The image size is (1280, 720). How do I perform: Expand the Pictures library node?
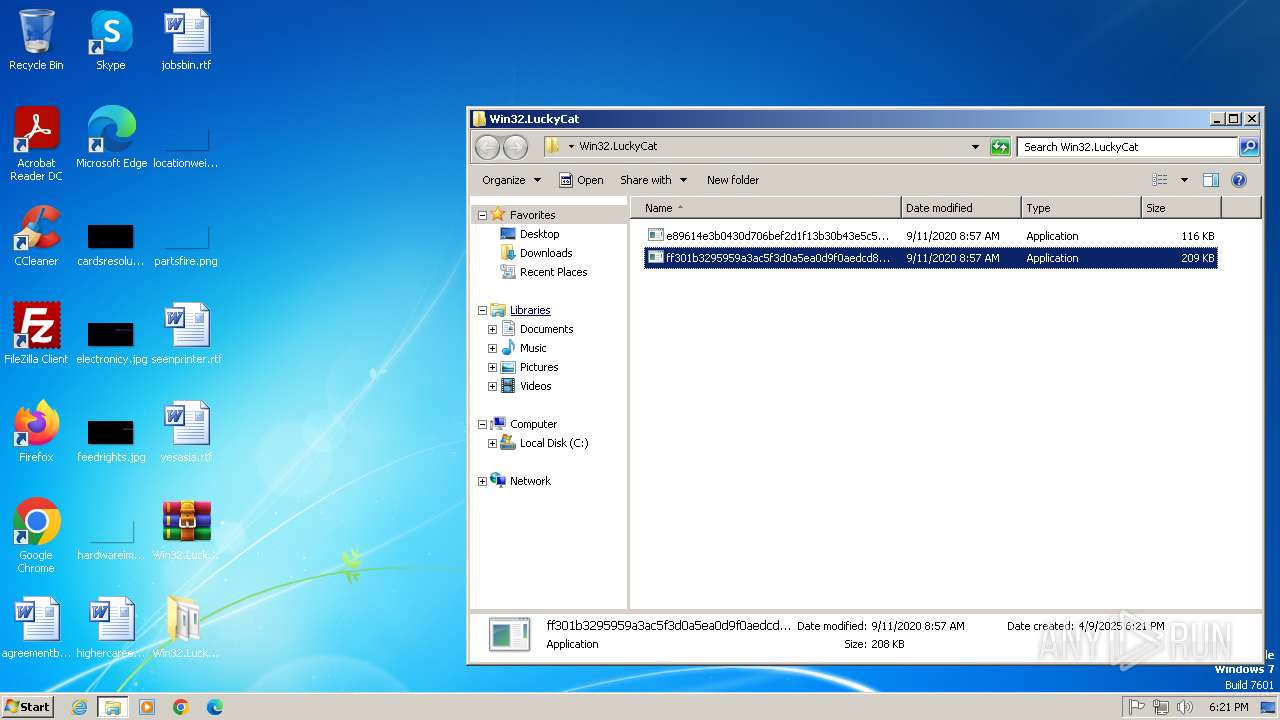coord(492,367)
